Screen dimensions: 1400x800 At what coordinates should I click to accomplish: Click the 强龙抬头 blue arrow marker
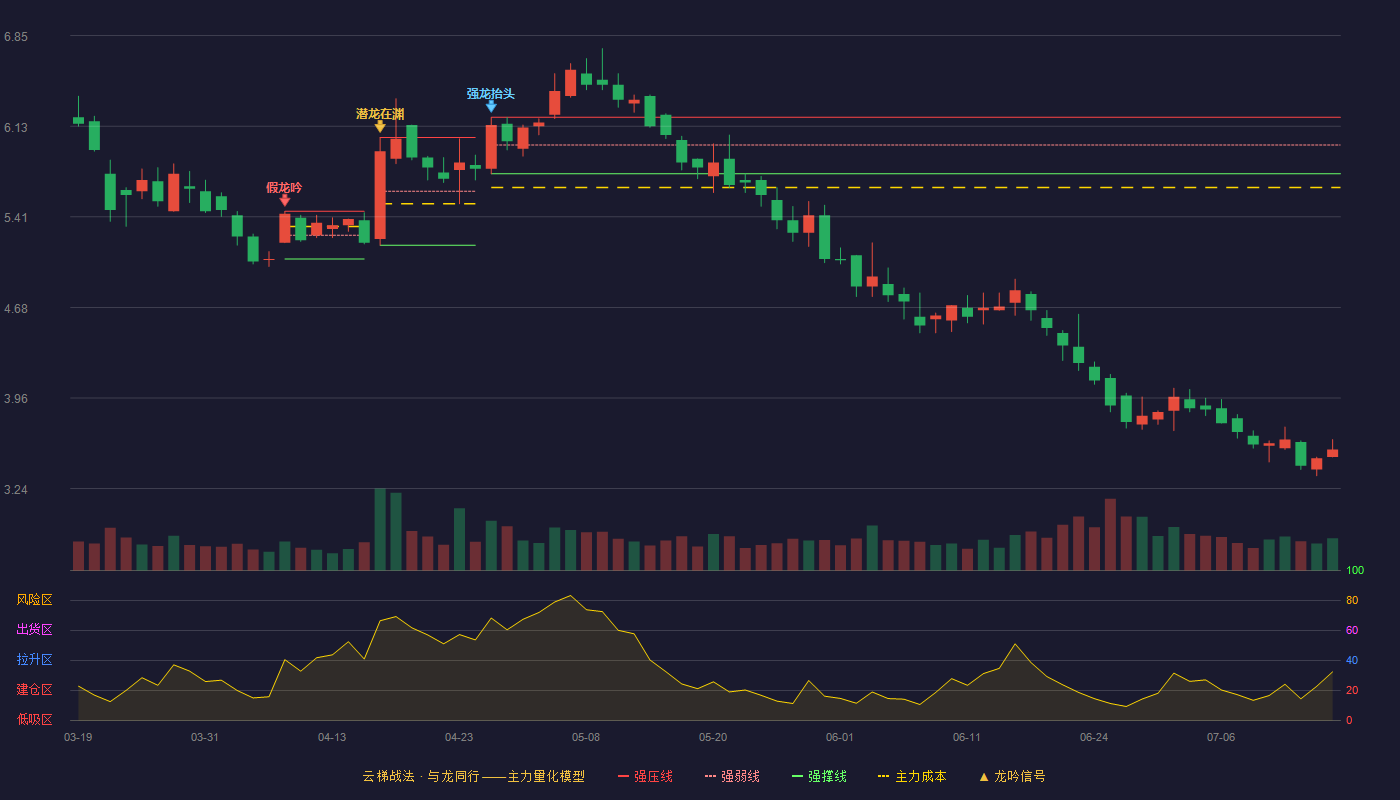[491, 106]
